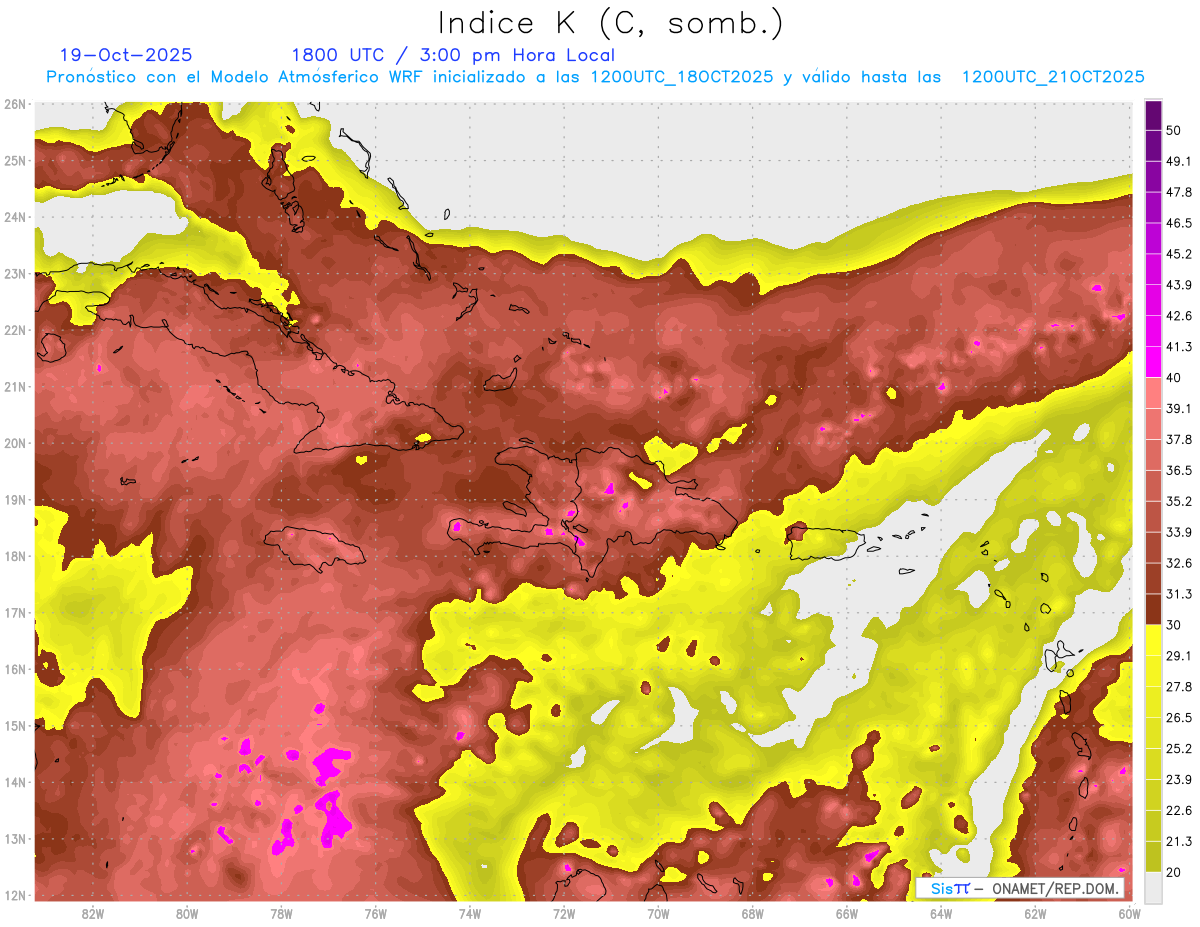Click the ONAMET/REP.DOM. credit text
This screenshot has height=927, width=1200.
(x=1054, y=888)
